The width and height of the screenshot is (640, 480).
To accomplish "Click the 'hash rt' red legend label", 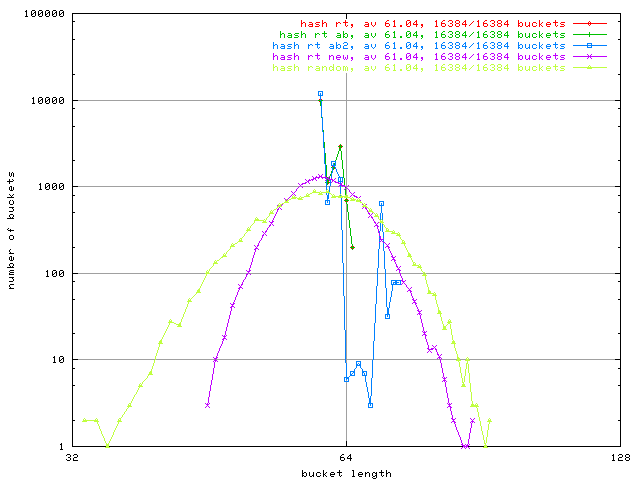I will click(433, 24).
